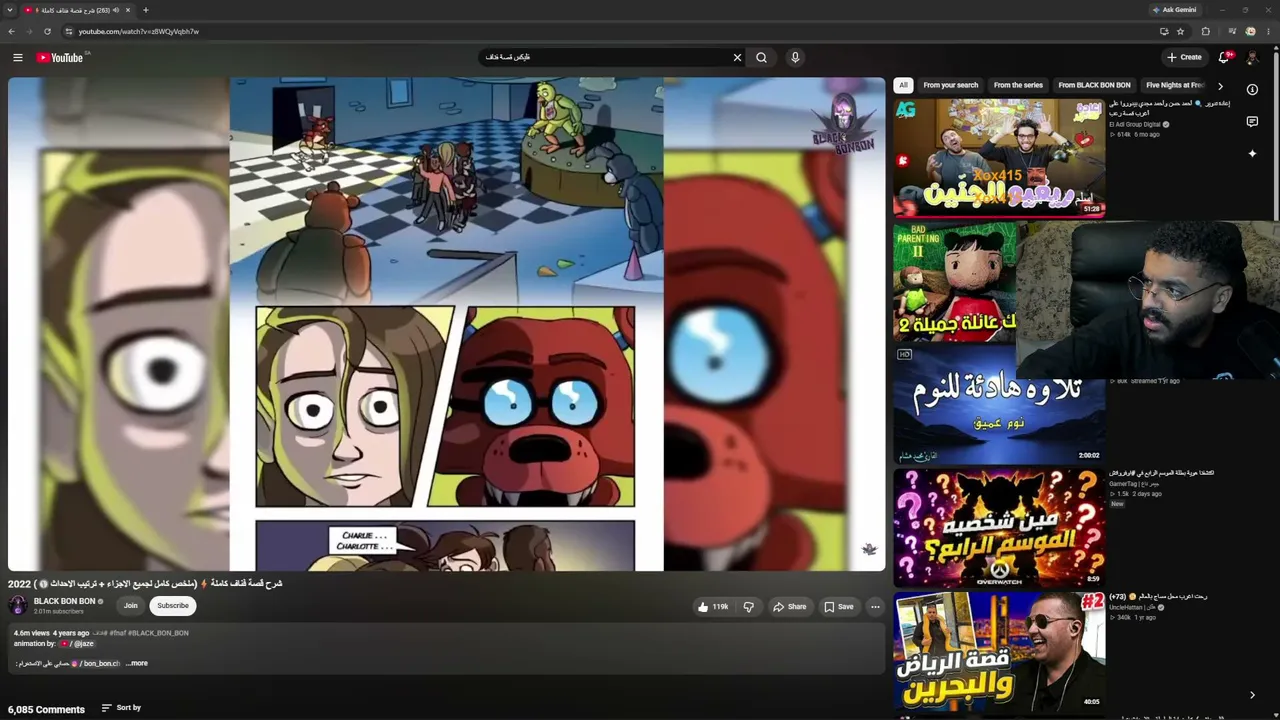This screenshot has width=1280, height=720.
Task: Select the All filter chip
Action: coord(903,85)
